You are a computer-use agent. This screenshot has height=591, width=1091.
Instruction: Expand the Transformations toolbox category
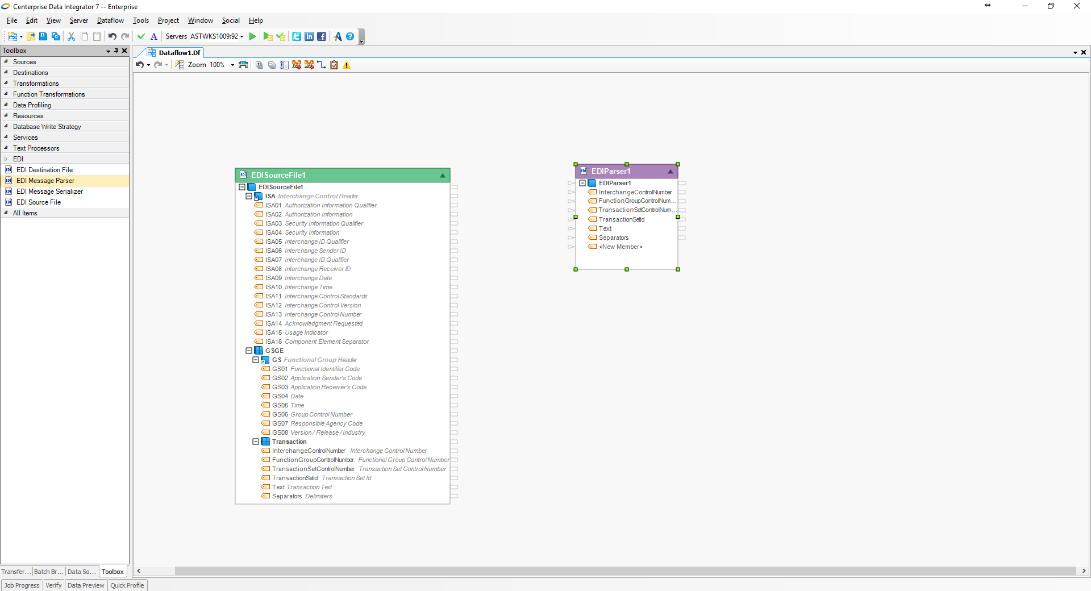point(36,83)
